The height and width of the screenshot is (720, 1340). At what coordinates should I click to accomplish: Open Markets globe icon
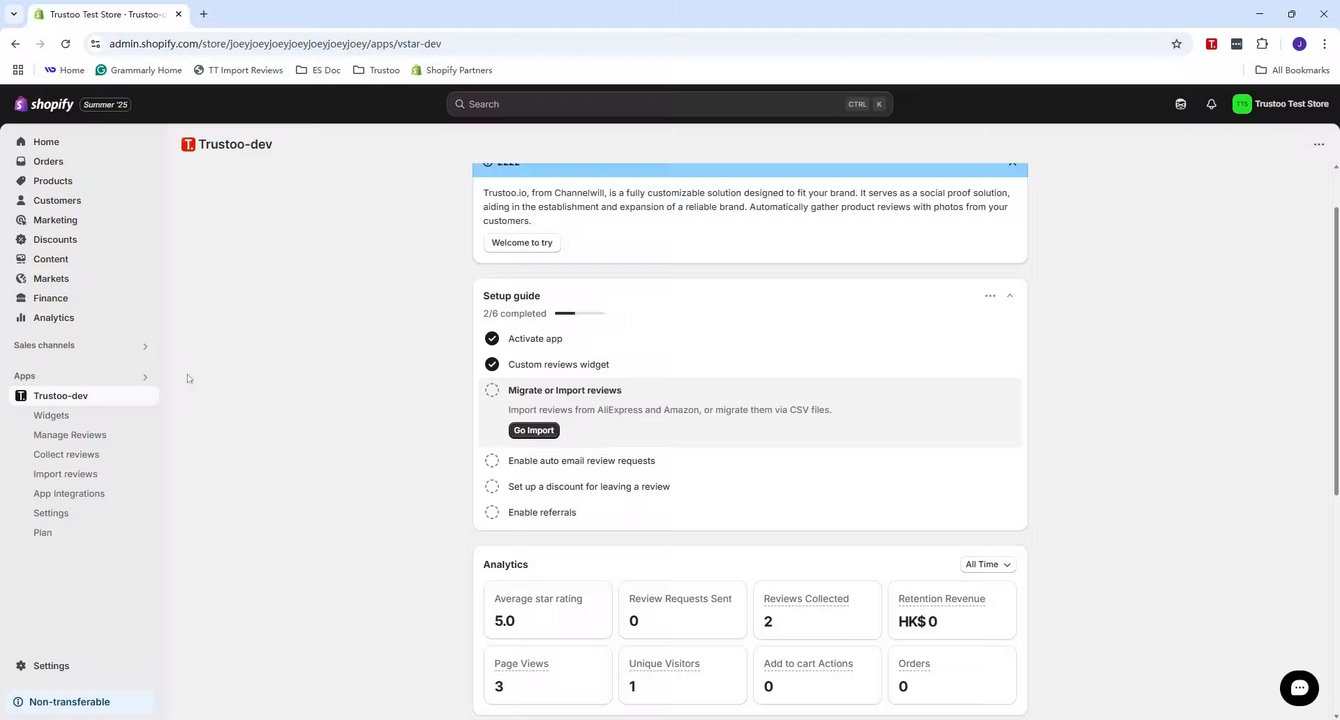pyautogui.click(x=20, y=278)
